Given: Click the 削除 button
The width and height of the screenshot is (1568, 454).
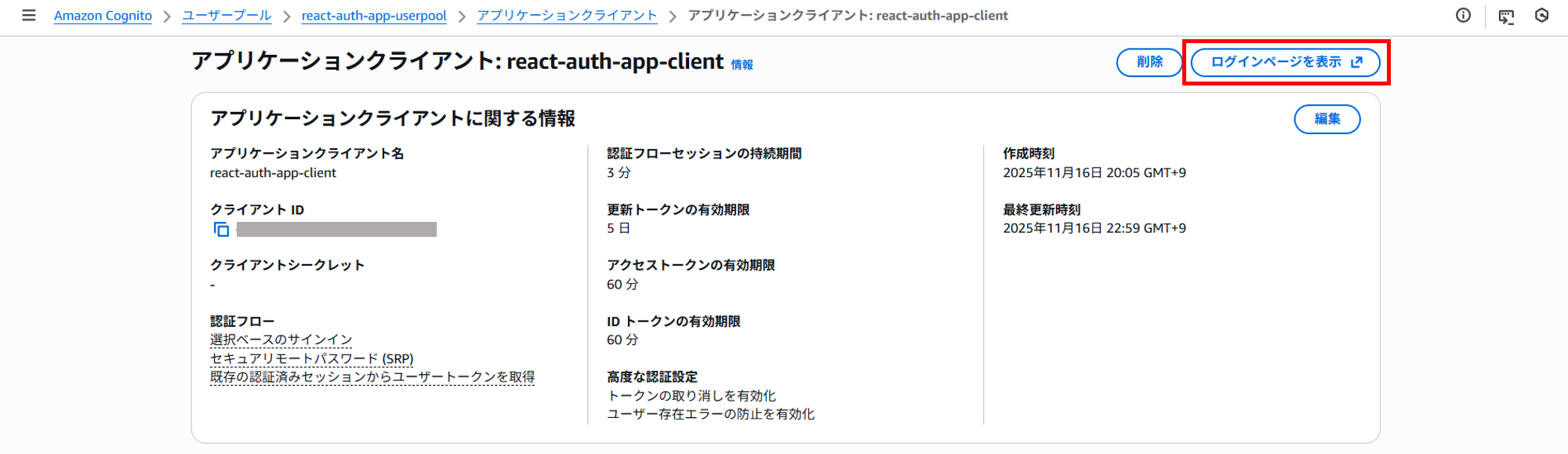Looking at the screenshot, I should [1149, 62].
